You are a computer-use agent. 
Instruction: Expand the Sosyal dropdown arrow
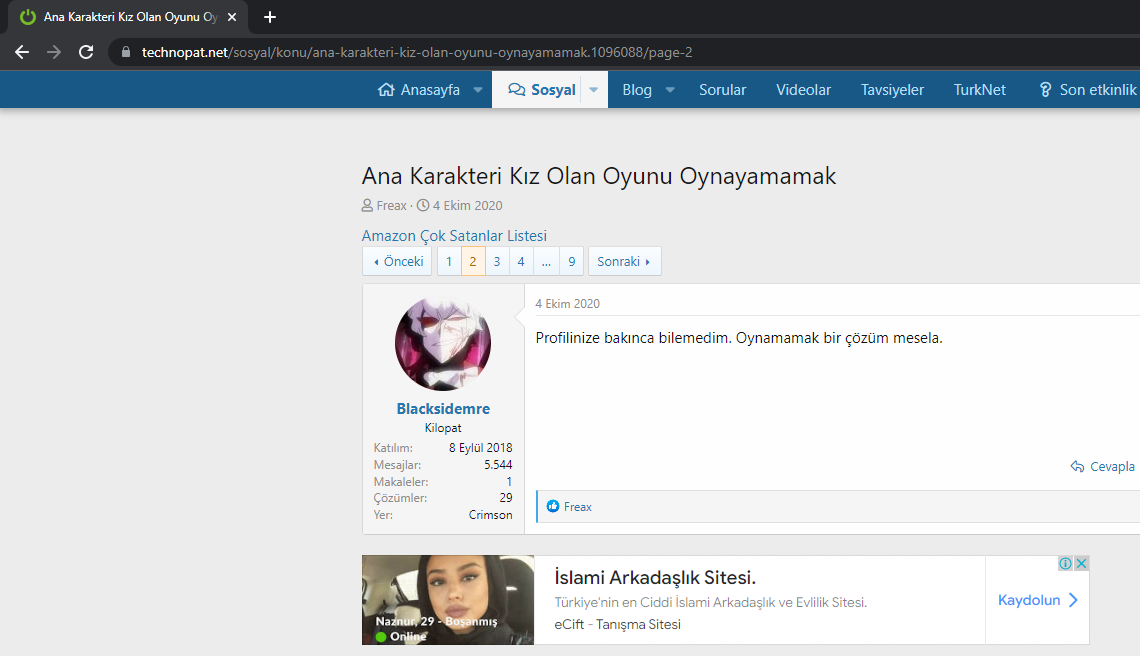[x=594, y=89]
